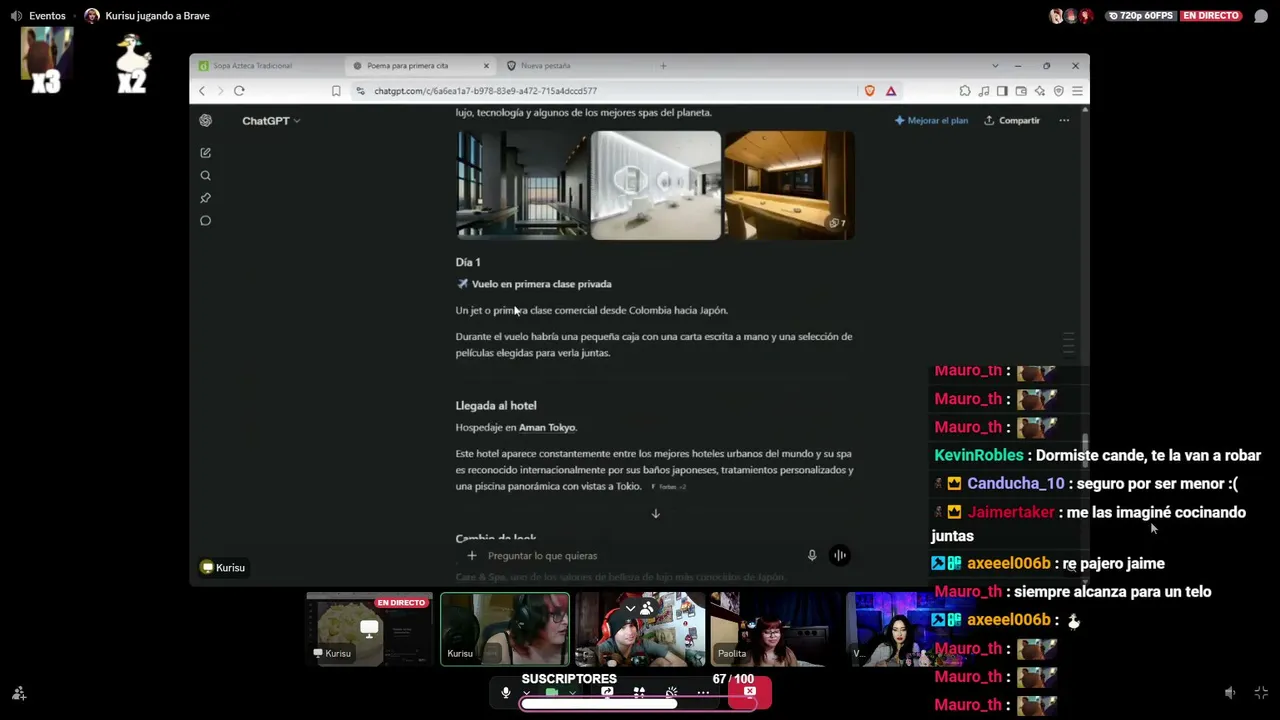Click the Mejorar el plan button

pyautogui.click(x=931, y=121)
